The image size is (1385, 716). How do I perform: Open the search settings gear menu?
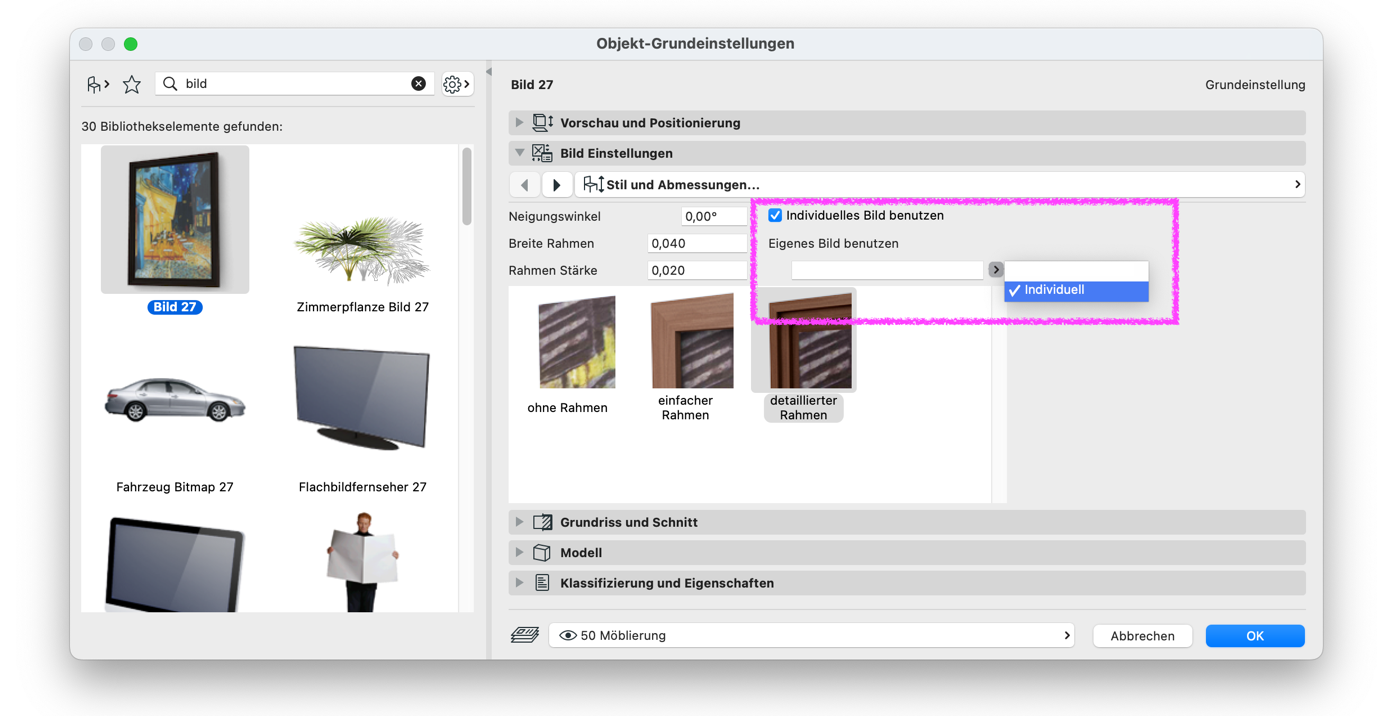[x=457, y=85]
